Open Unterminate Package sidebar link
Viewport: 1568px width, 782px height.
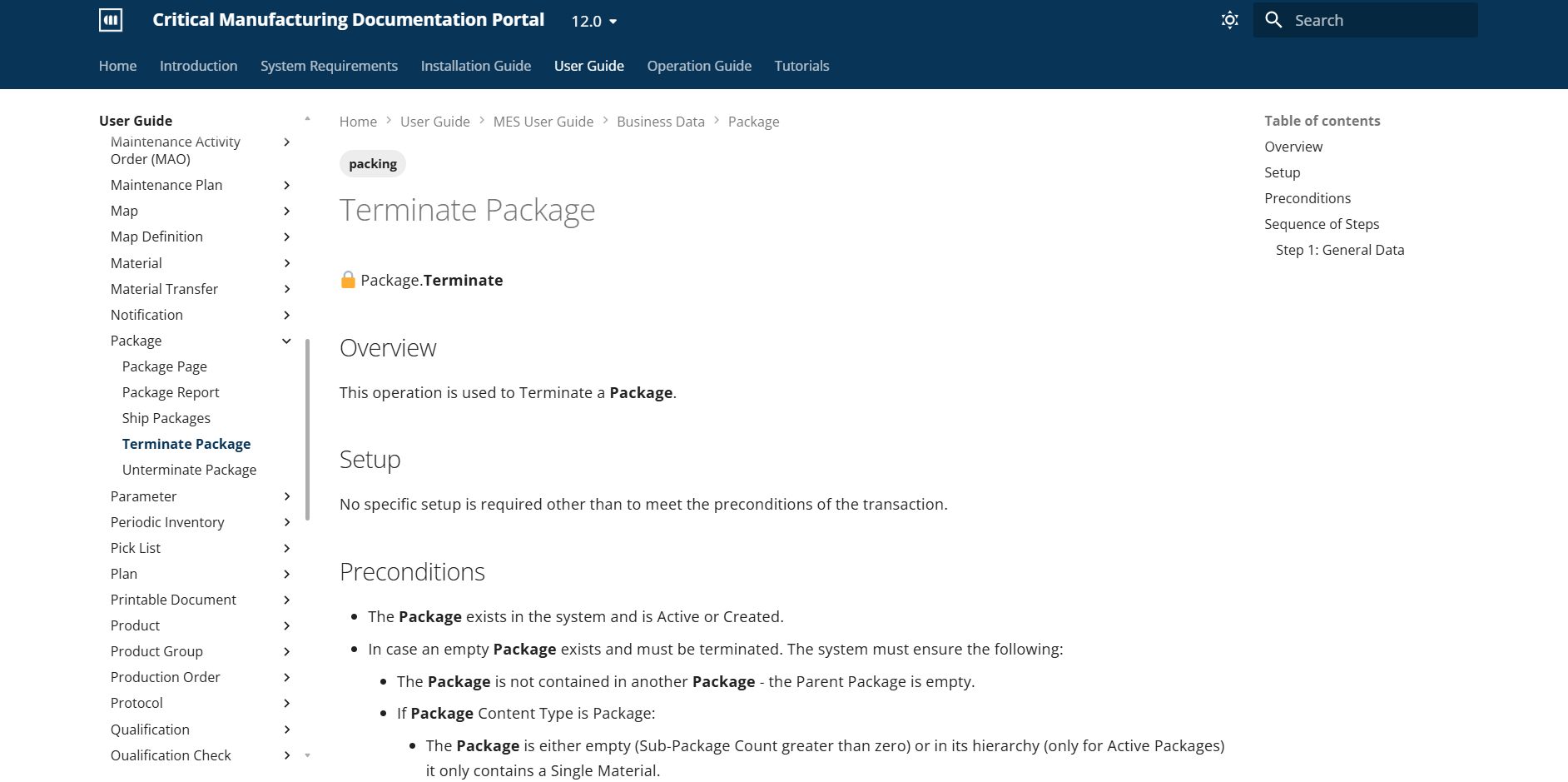[x=189, y=470]
